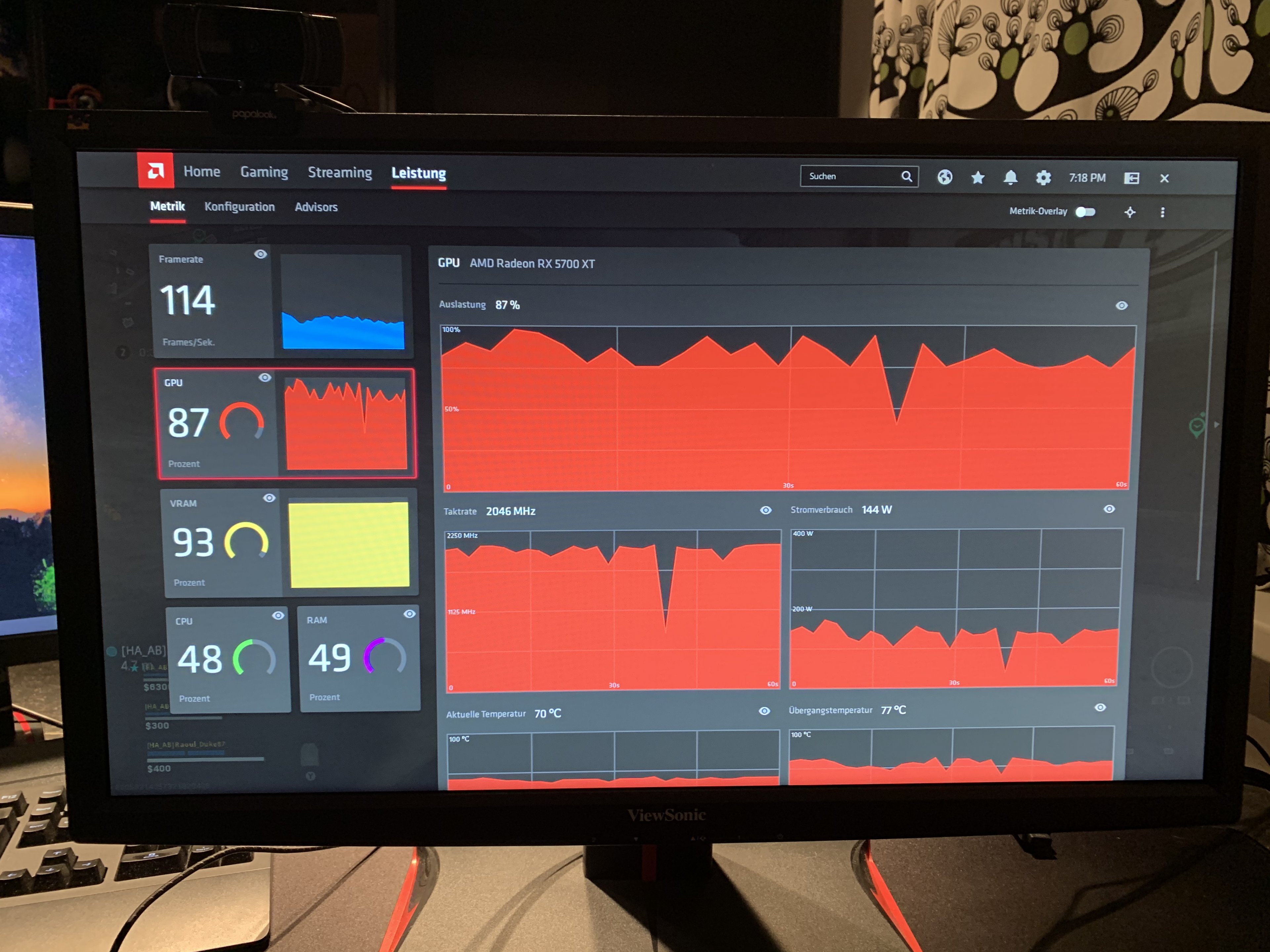1270x952 pixels.
Task: Open favorites star icon
Action: [978, 178]
